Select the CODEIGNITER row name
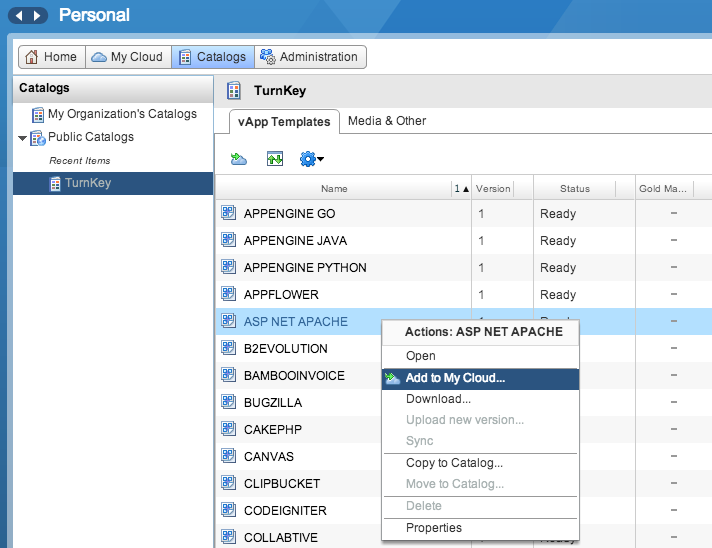This screenshot has height=548, width=712. coord(285,511)
